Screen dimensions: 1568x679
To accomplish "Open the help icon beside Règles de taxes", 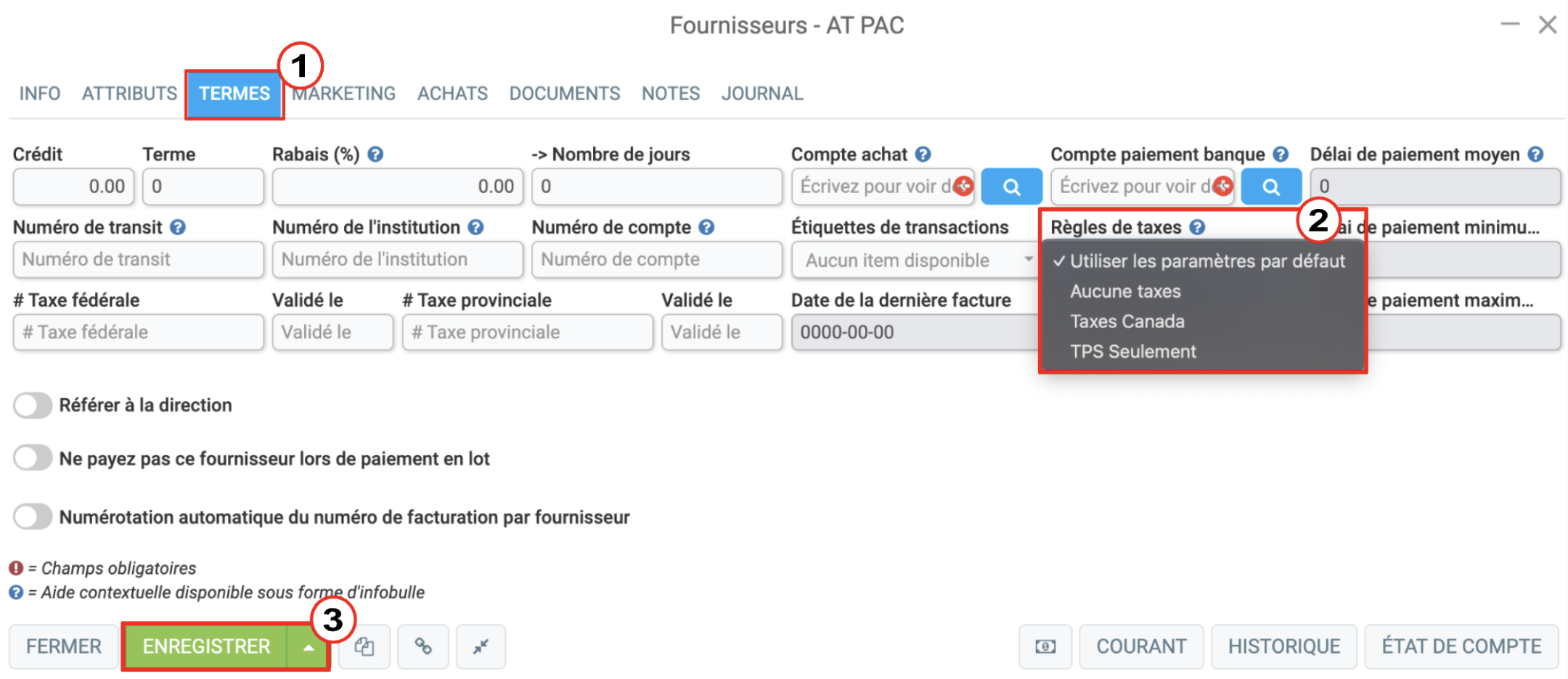I will click(x=1197, y=227).
